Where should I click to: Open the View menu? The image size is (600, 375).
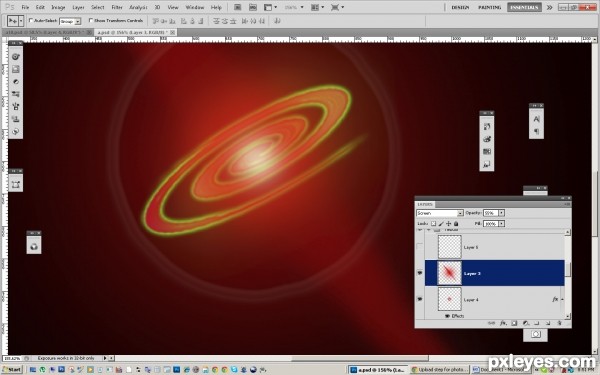(173, 7)
